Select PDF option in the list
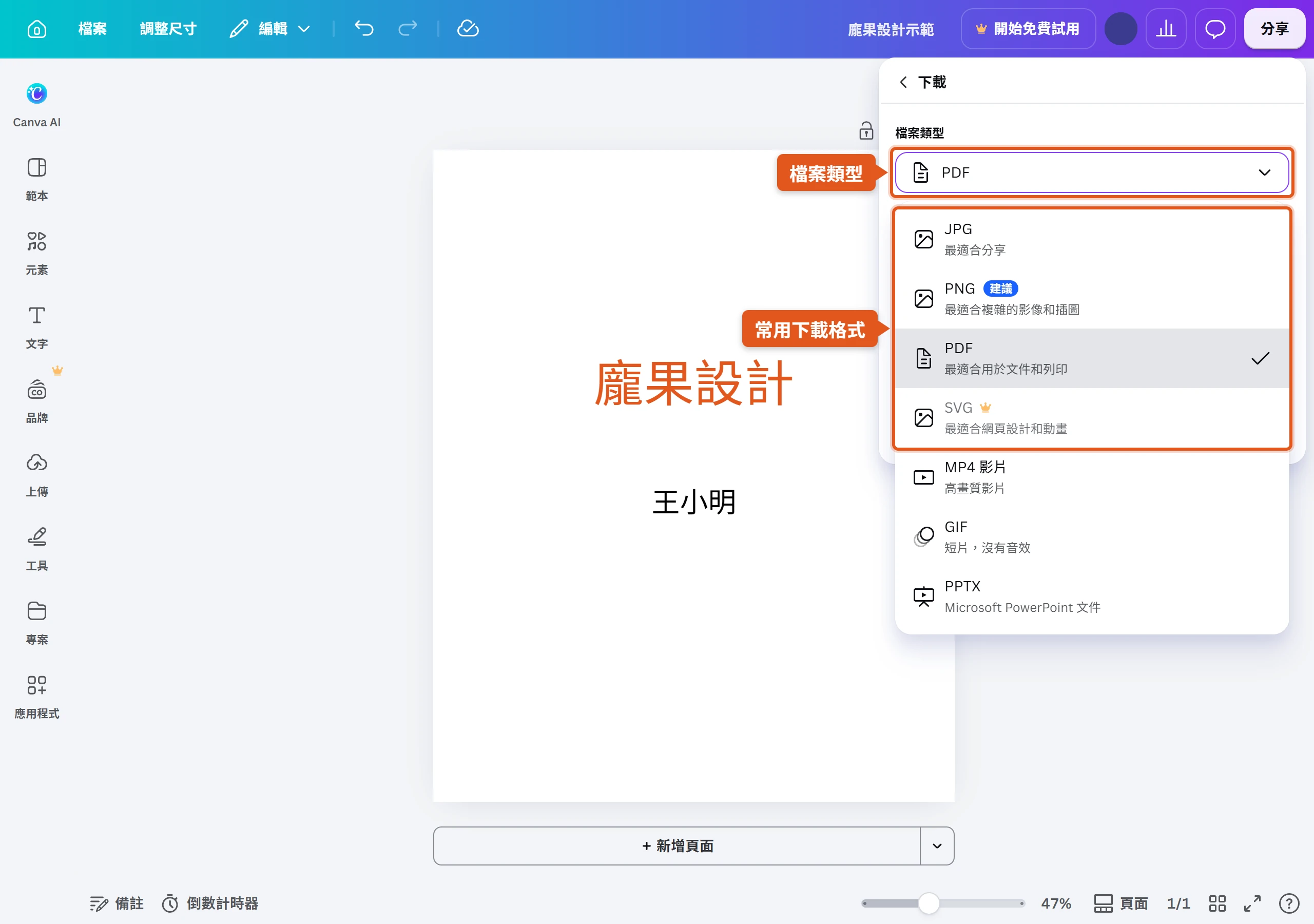The height and width of the screenshot is (924, 1314). 1091,358
